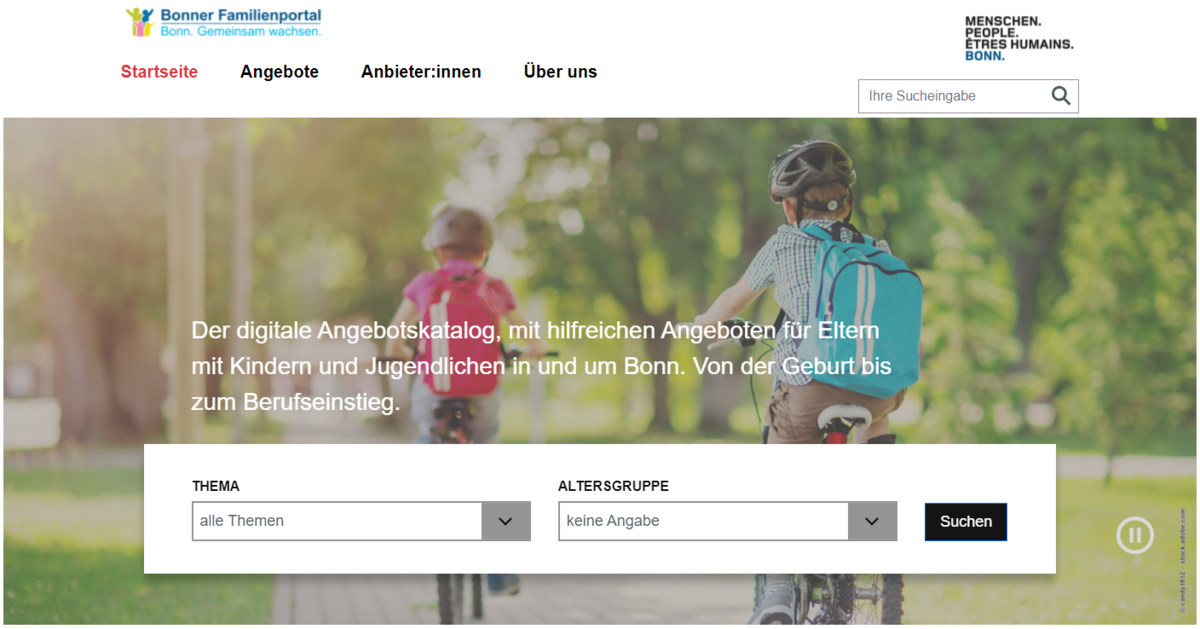
Task: Open the Anbieter:innen navigation item
Action: pos(421,72)
